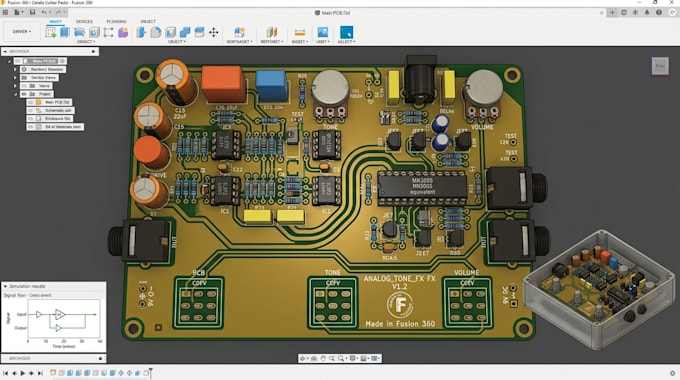Undo the last action arrow
Viewport: 680px width, 380px height.
coord(44,13)
